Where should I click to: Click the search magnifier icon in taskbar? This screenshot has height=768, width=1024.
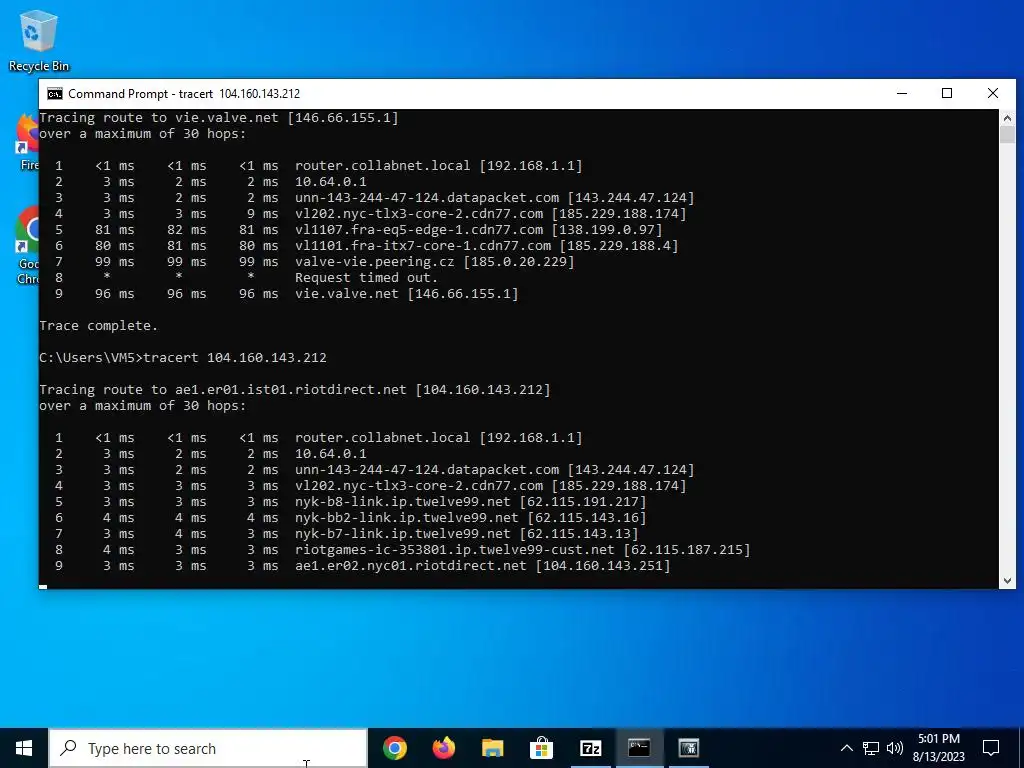69,748
